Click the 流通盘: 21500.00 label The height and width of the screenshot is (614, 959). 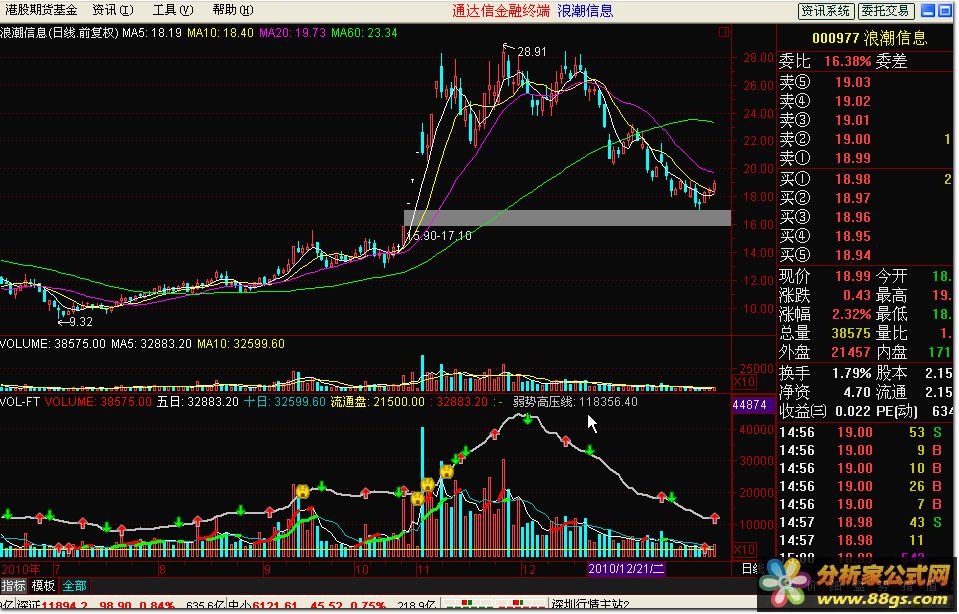coord(377,402)
